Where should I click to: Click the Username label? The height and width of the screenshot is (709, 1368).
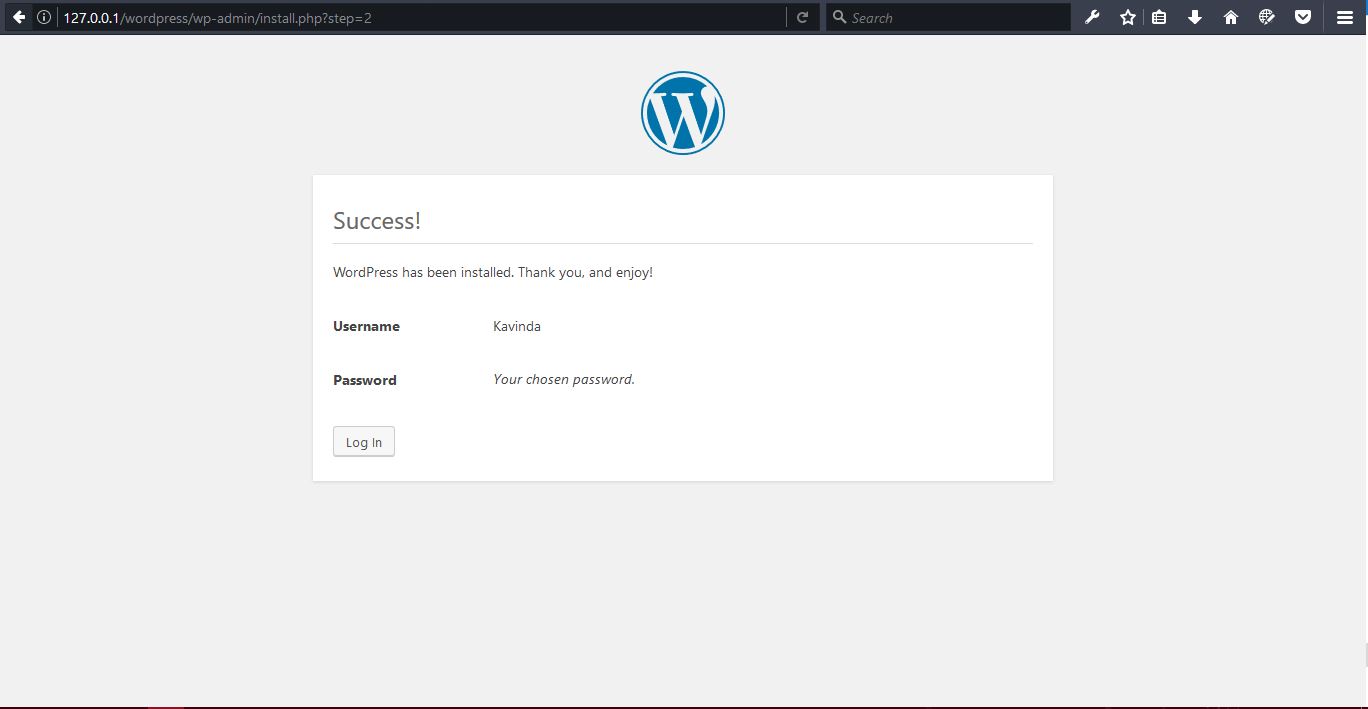tap(366, 326)
